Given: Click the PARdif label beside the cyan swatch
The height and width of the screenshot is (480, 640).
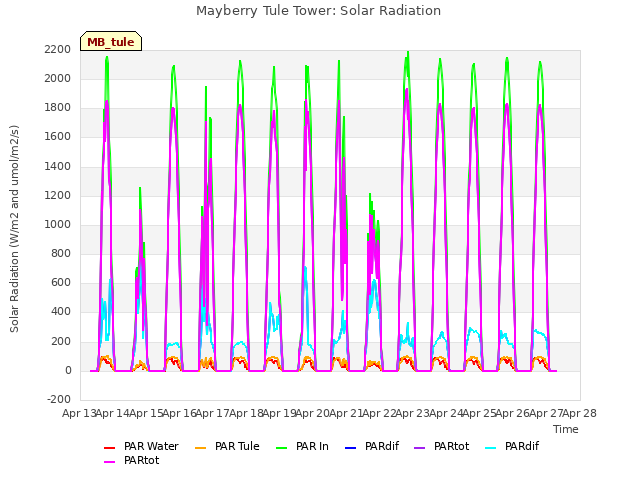Looking at the screenshot, I should (522, 447).
